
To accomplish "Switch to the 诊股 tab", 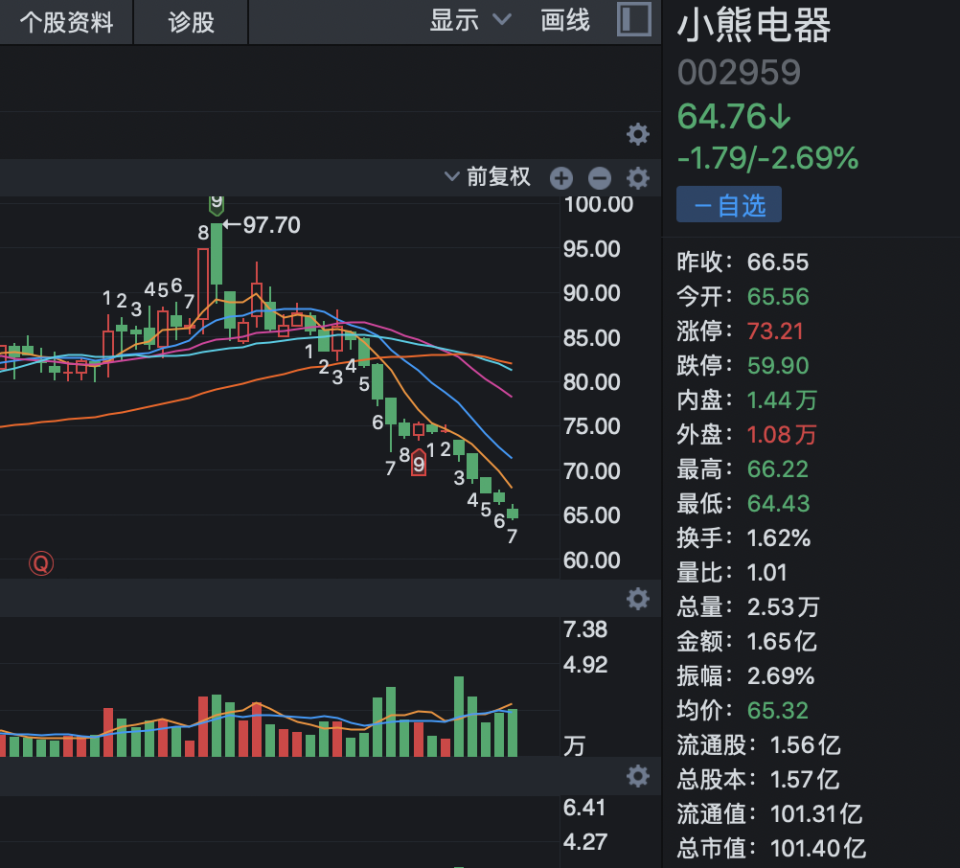I will pyautogui.click(x=191, y=23).
